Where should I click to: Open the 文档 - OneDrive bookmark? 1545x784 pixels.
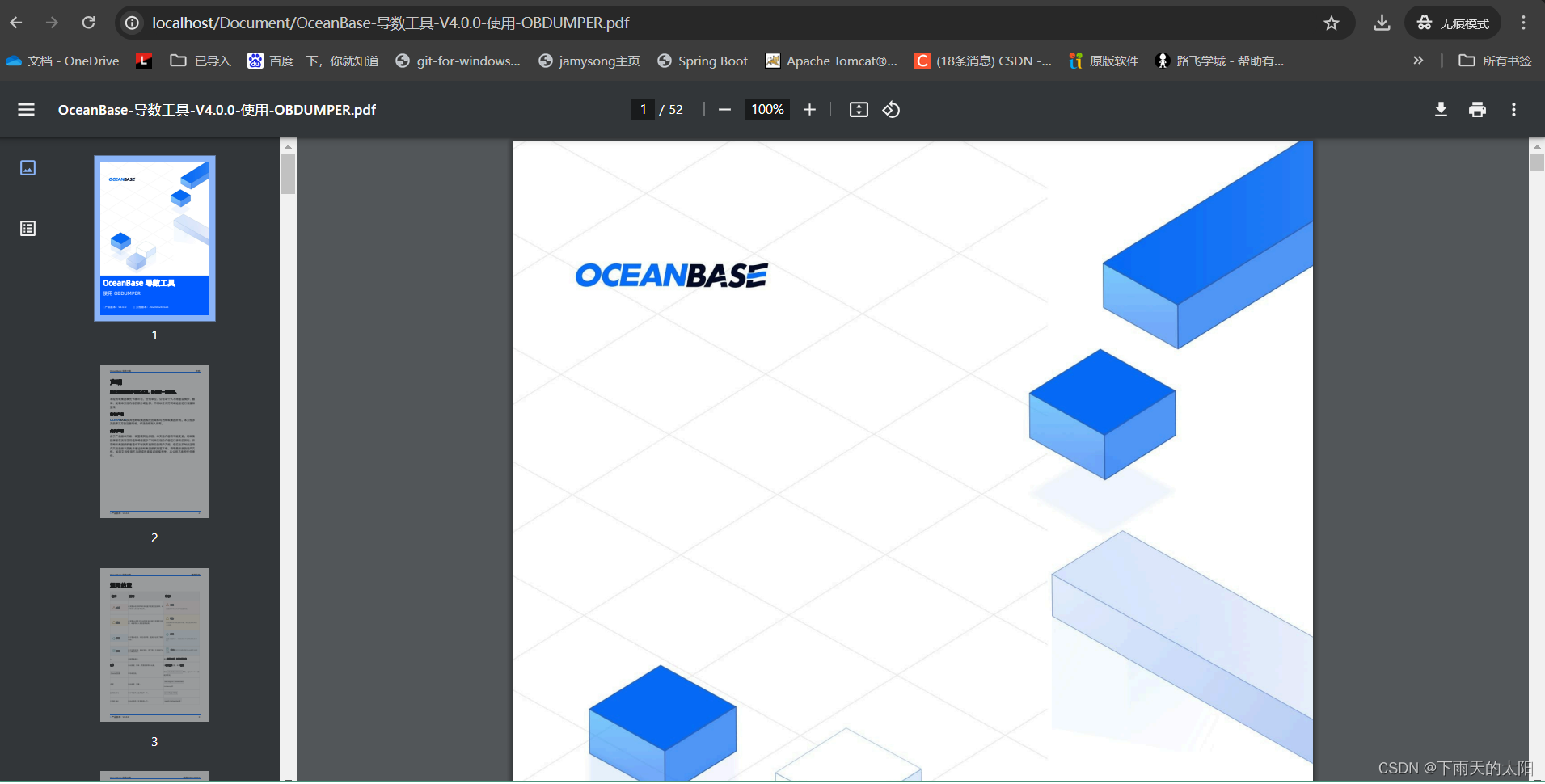(x=62, y=61)
